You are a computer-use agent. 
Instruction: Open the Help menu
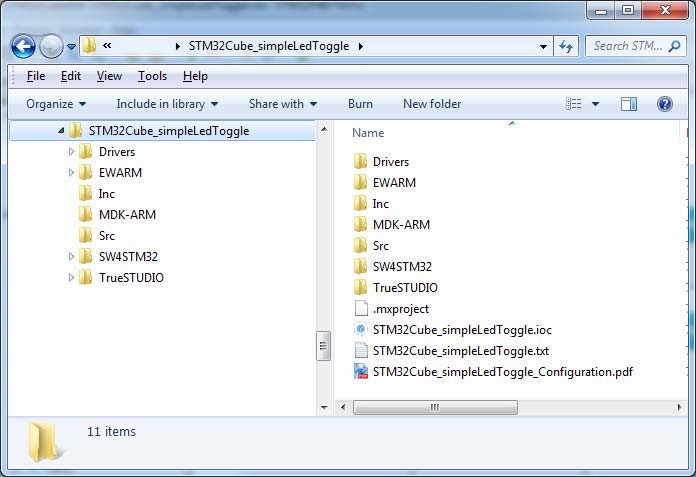click(x=195, y=76)
